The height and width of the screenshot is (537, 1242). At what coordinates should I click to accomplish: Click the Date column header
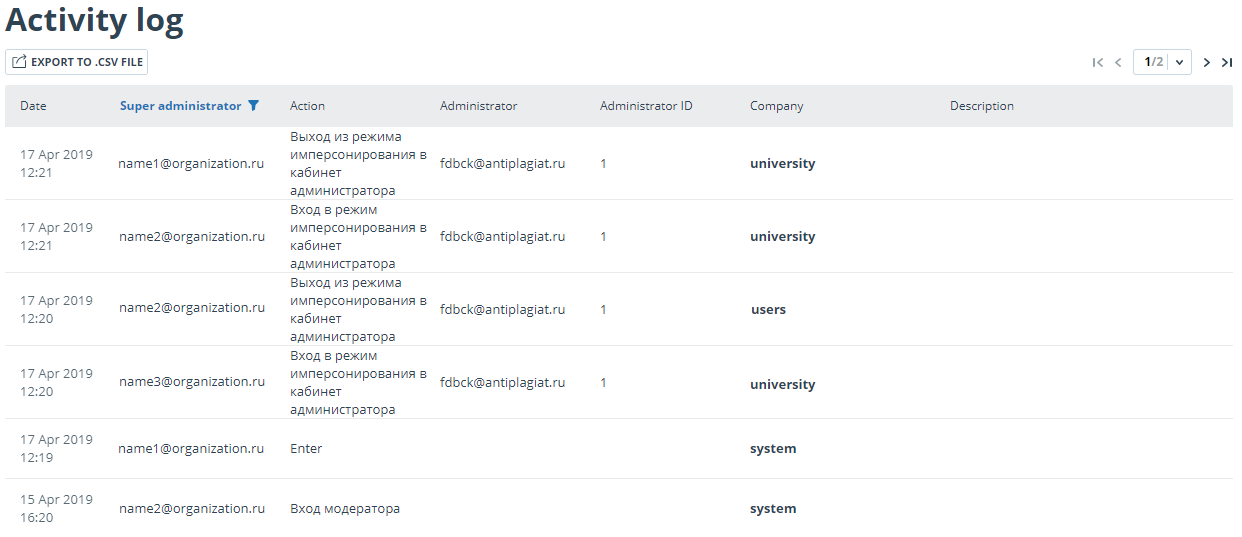point(33,106)
